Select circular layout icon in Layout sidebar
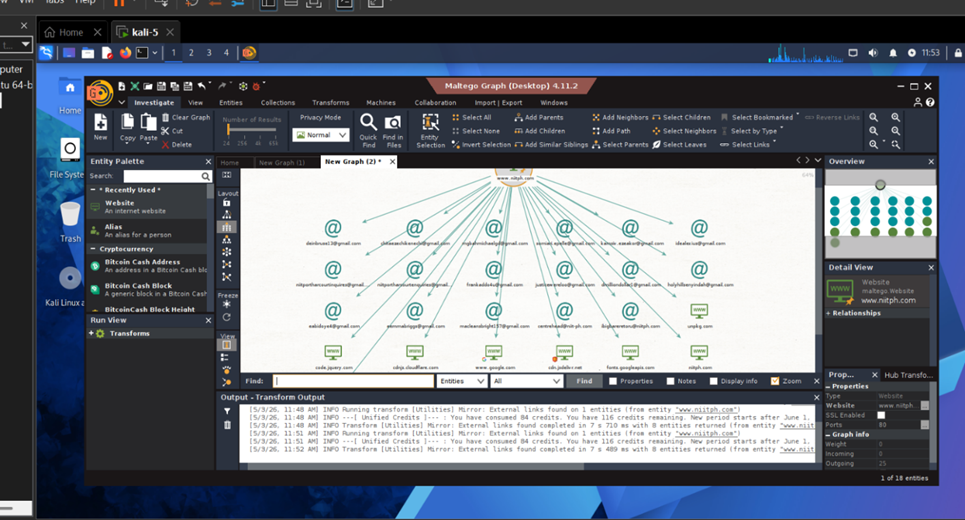 tap(226, 252)
